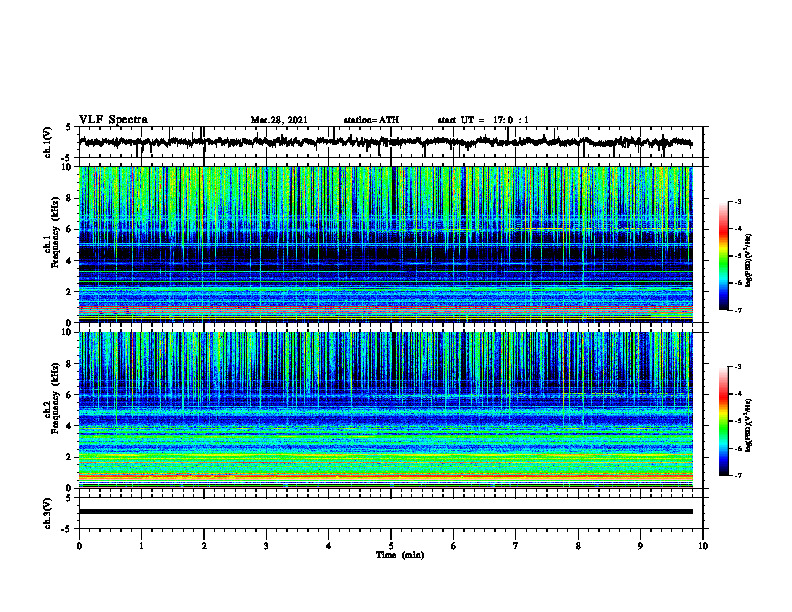This screenshot has width=792, height=612.
Task: Click the "6" kHz tick on ch.2 frequency axis
Action: tap(70, 394)
